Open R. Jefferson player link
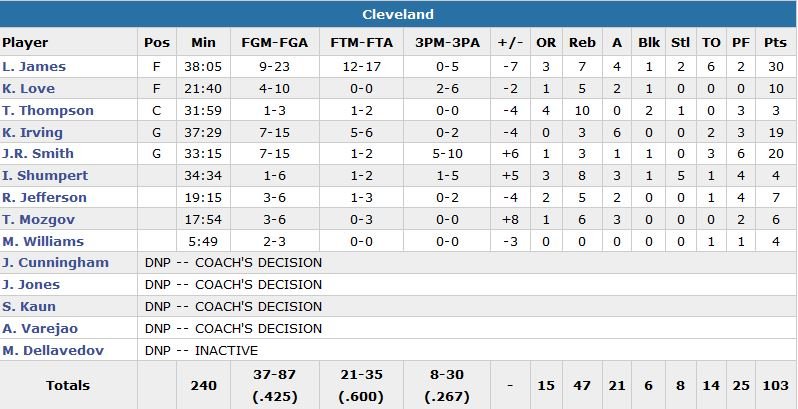798x409 pixels. (44, 198)
